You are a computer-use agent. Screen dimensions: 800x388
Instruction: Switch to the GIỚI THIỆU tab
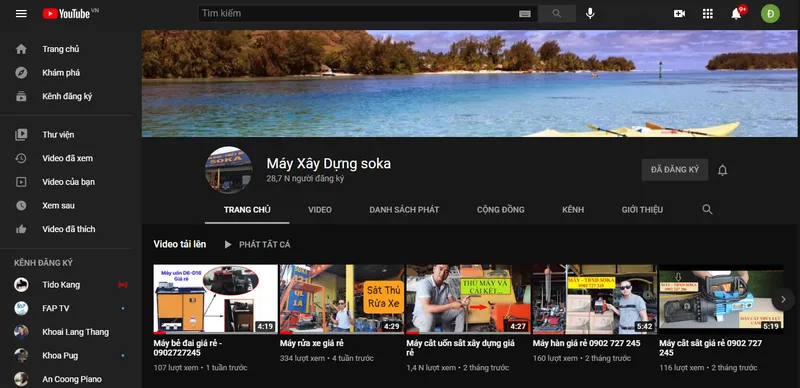click(642, 210)
